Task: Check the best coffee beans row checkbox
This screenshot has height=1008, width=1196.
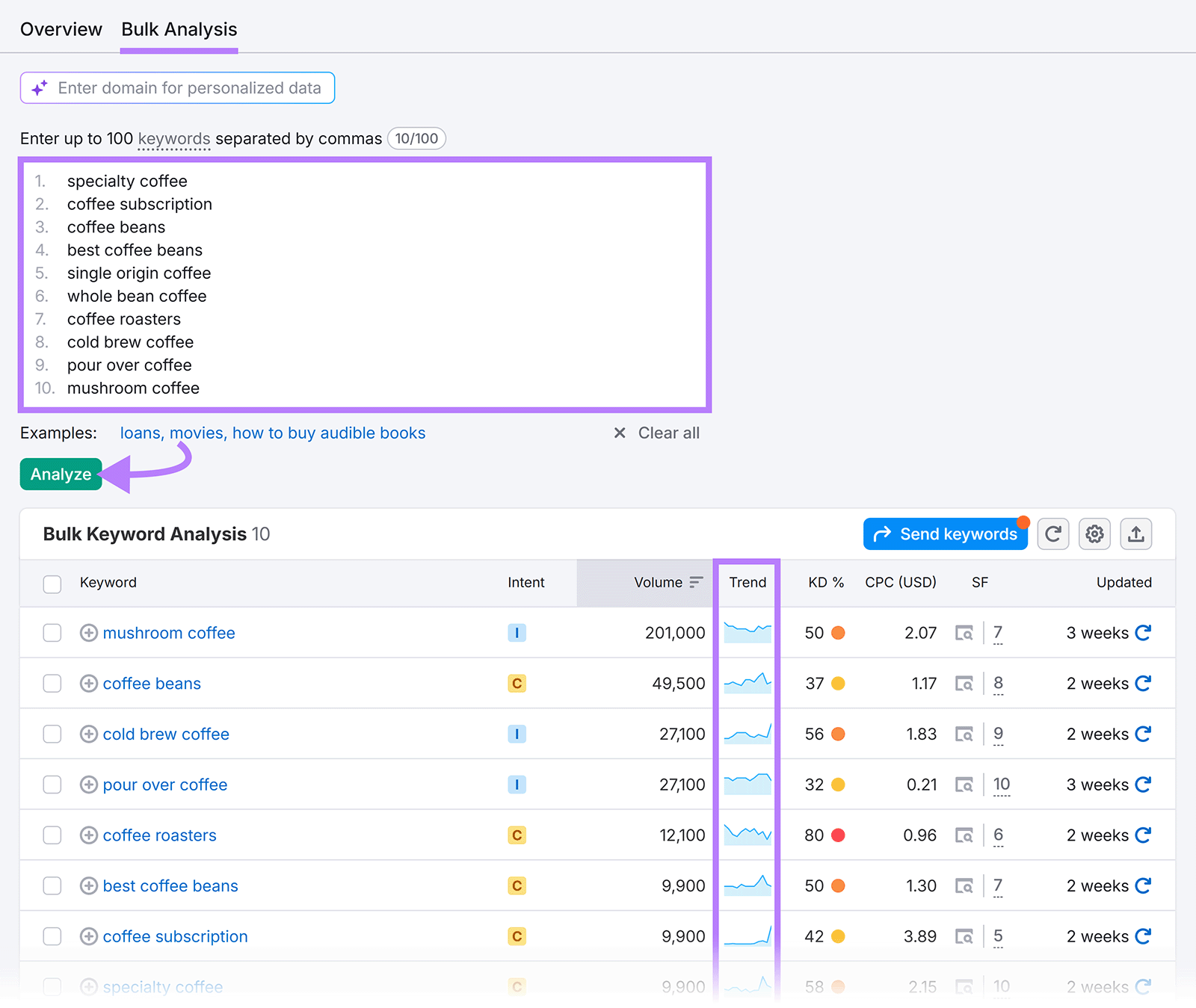Action: point(52,886)
